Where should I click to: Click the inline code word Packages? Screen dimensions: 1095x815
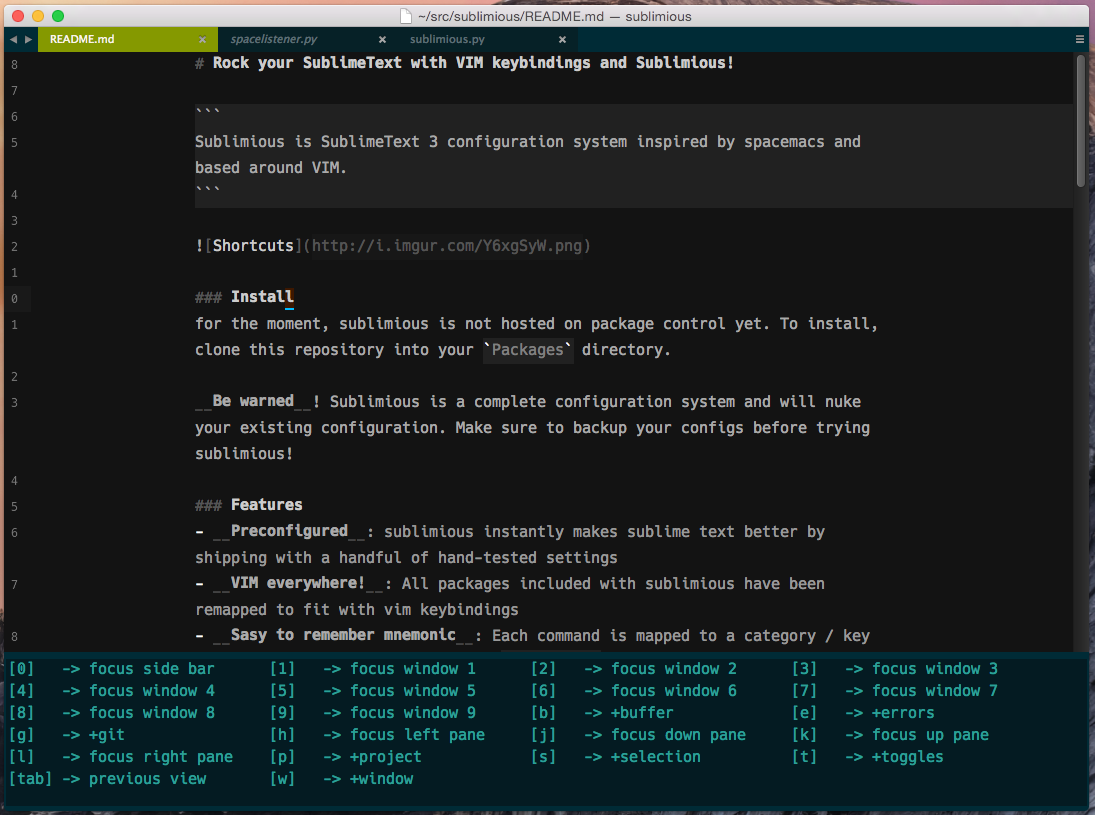tap(528, 349)
